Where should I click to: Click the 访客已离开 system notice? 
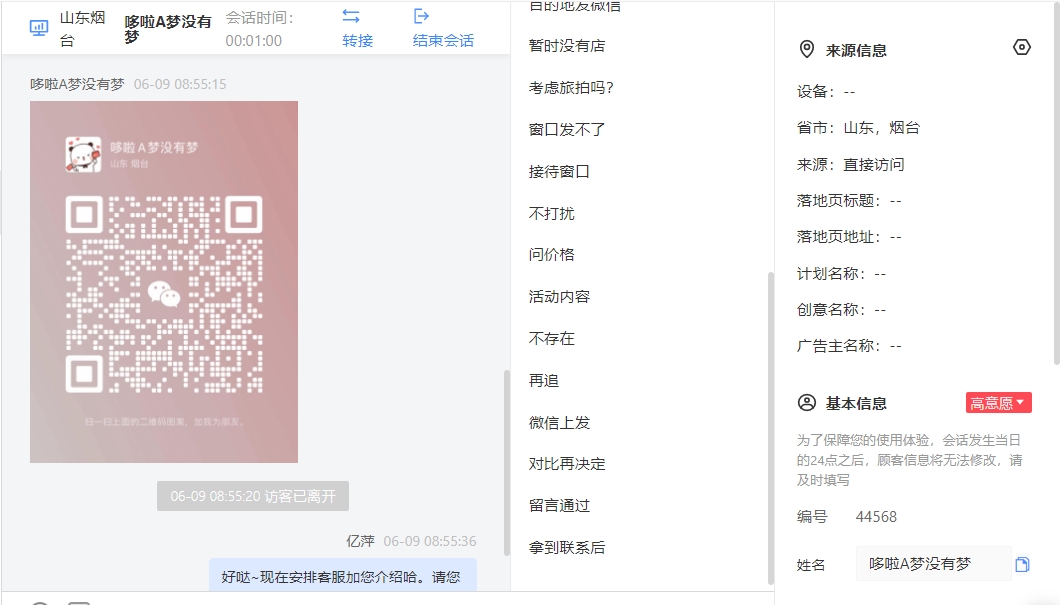coord(253,496)
